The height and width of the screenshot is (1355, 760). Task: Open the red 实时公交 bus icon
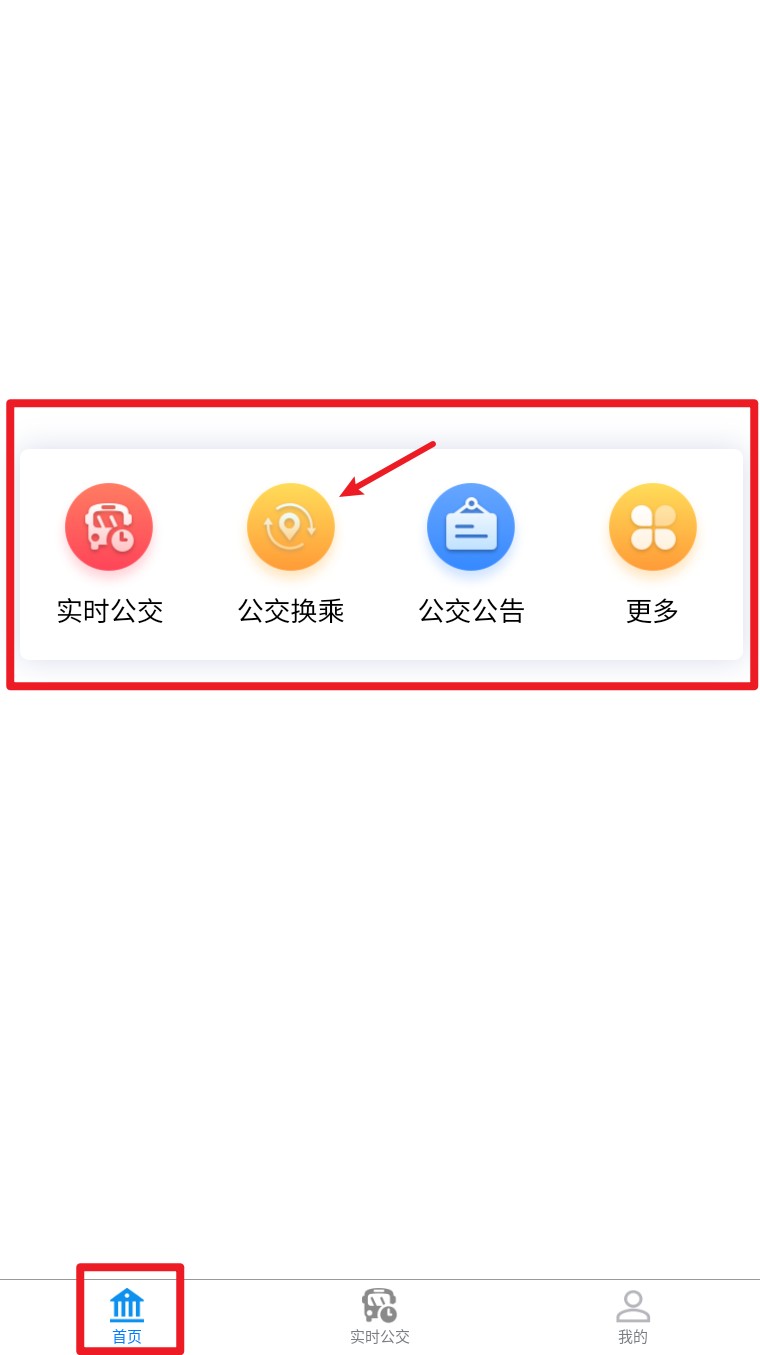[109, 527]
